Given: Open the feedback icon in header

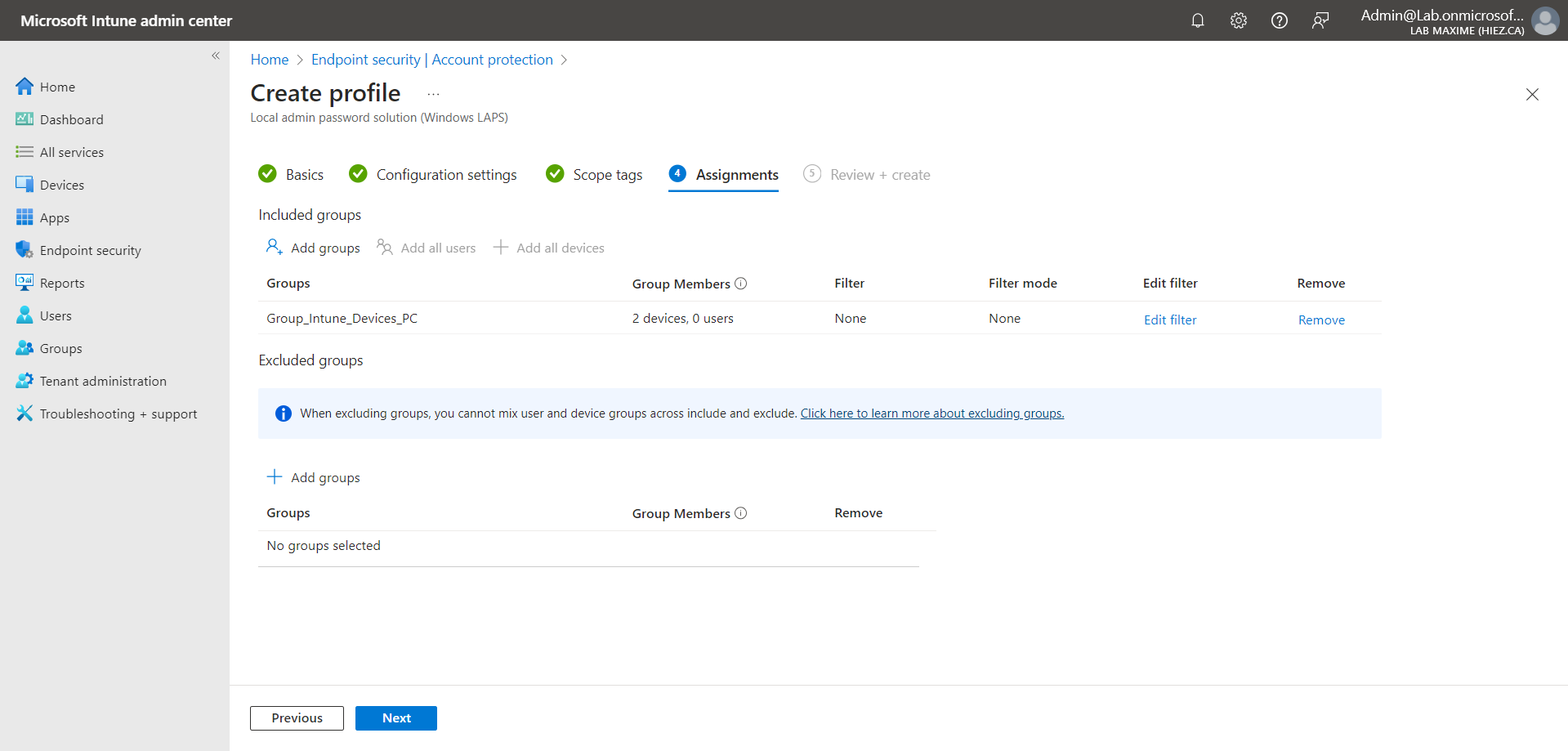Looking at the screenshot, I should click(1320, 20).
